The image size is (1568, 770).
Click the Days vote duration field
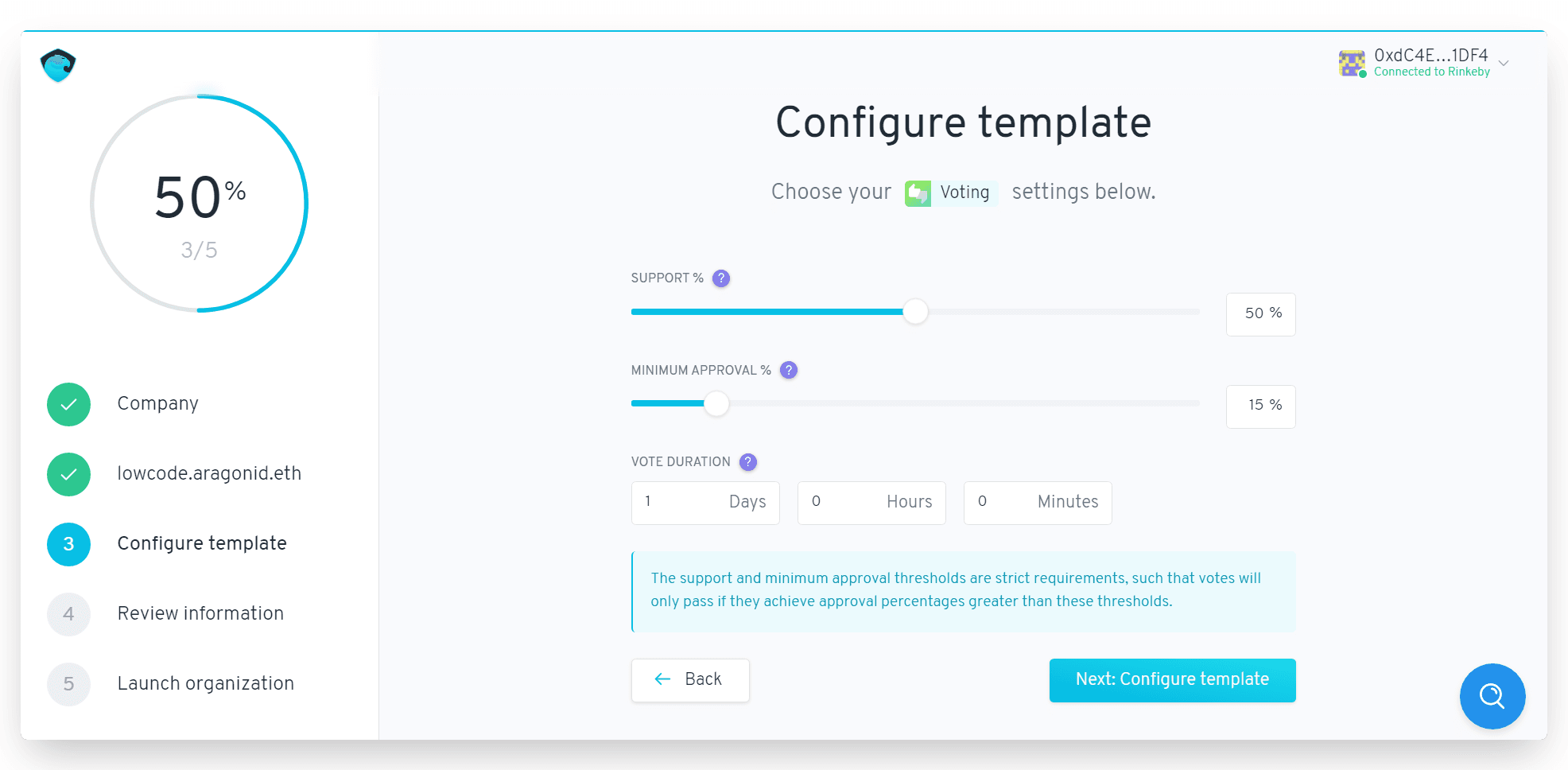tap(704, 503)
